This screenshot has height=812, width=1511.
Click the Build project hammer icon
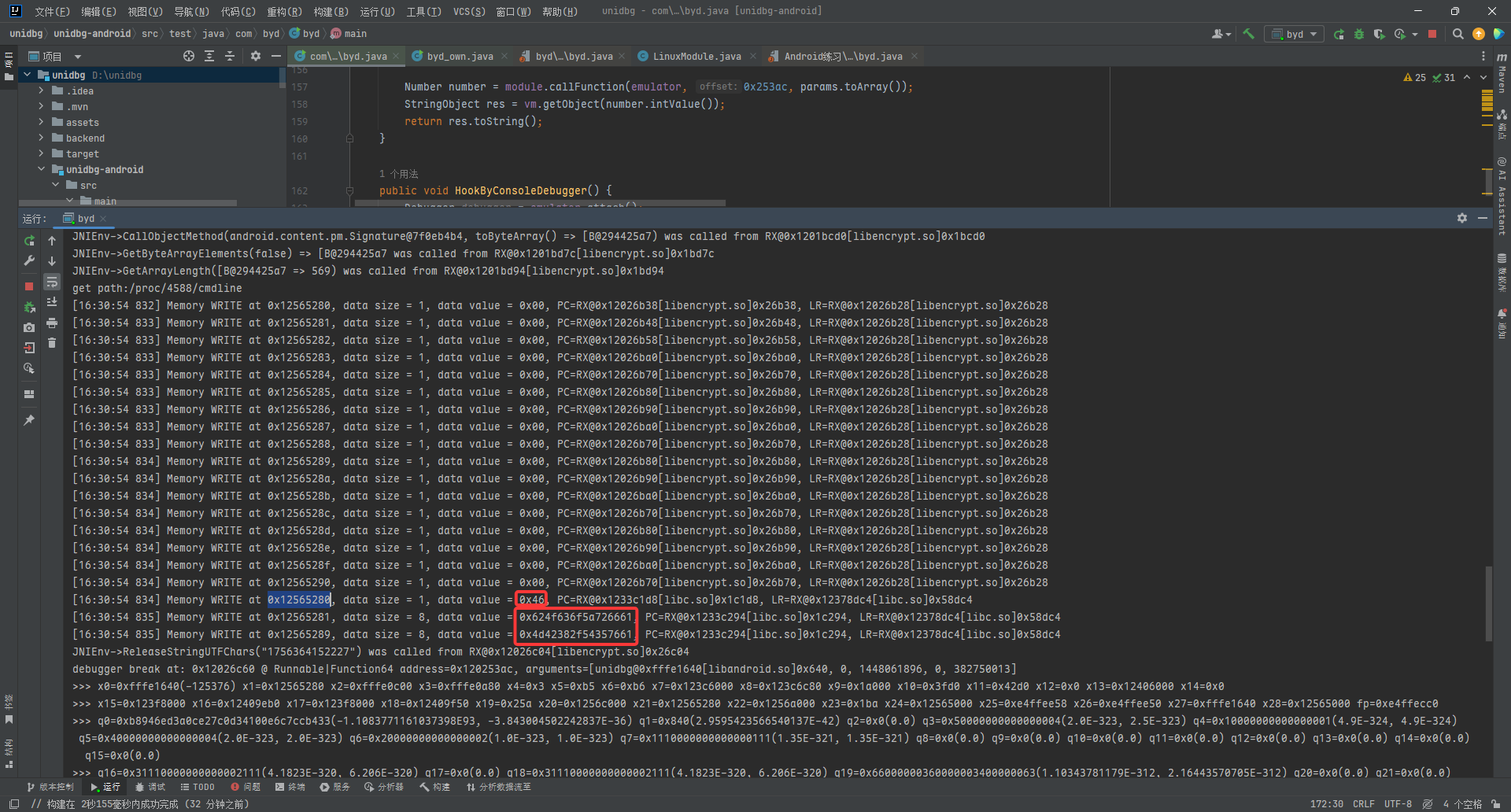pyautogui.click(x=1248, y=34)
